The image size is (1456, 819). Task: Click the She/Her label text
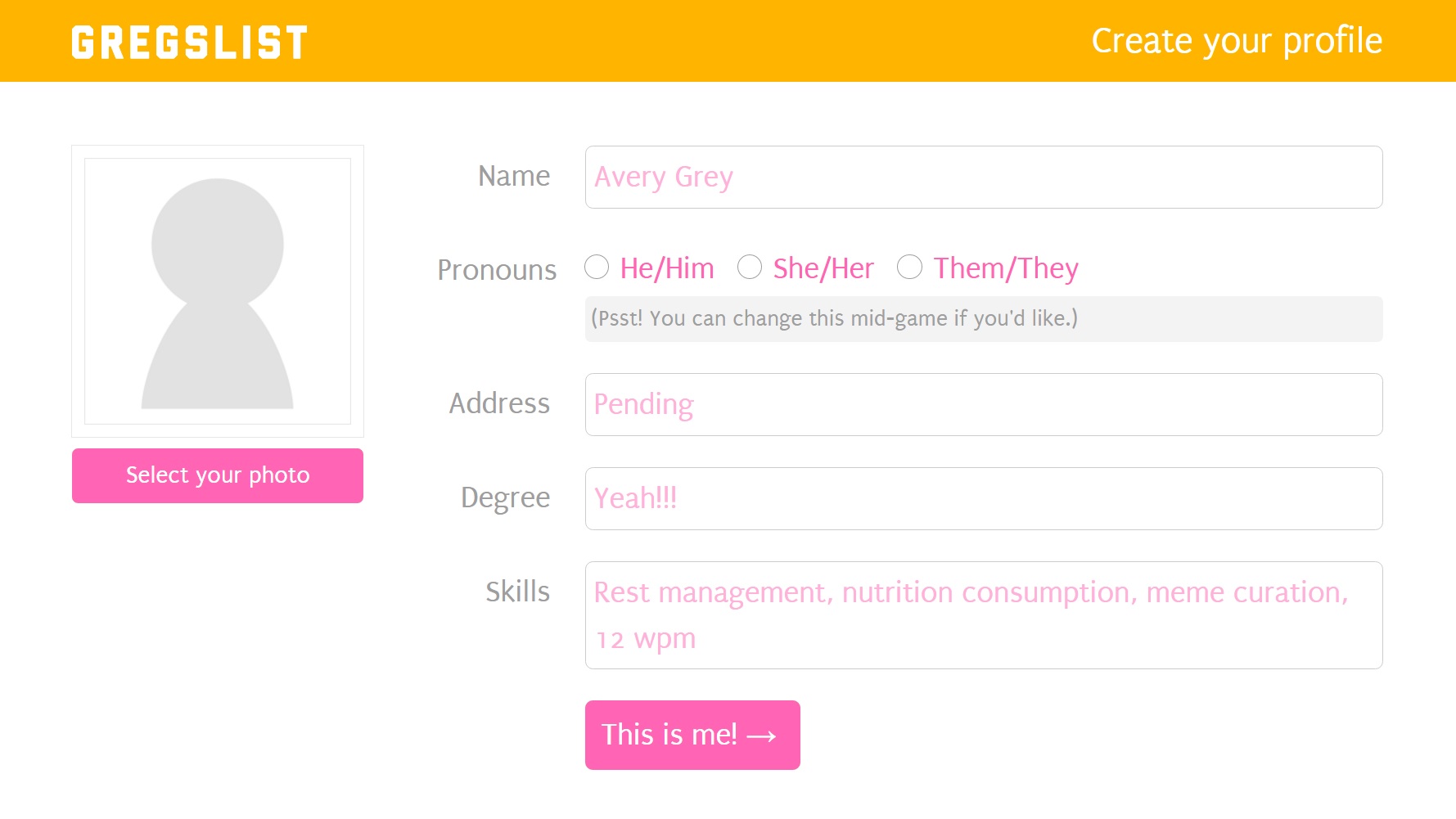pyautogui.click(x=823, y=268)
